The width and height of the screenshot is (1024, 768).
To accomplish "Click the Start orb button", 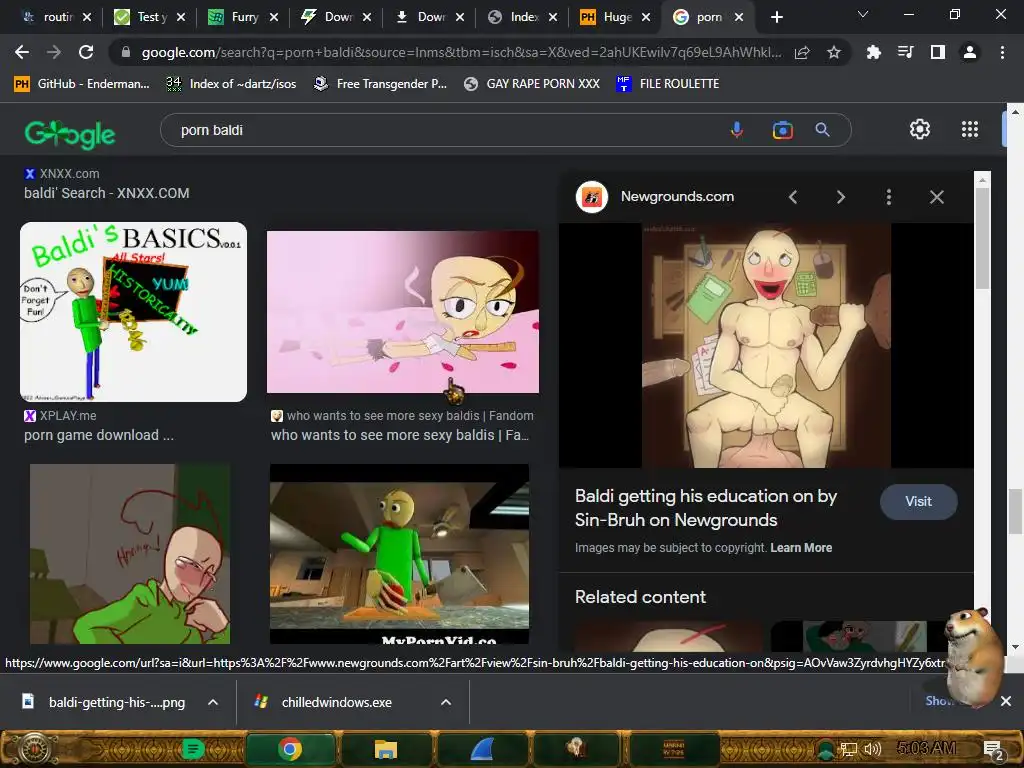I will 35,748.
